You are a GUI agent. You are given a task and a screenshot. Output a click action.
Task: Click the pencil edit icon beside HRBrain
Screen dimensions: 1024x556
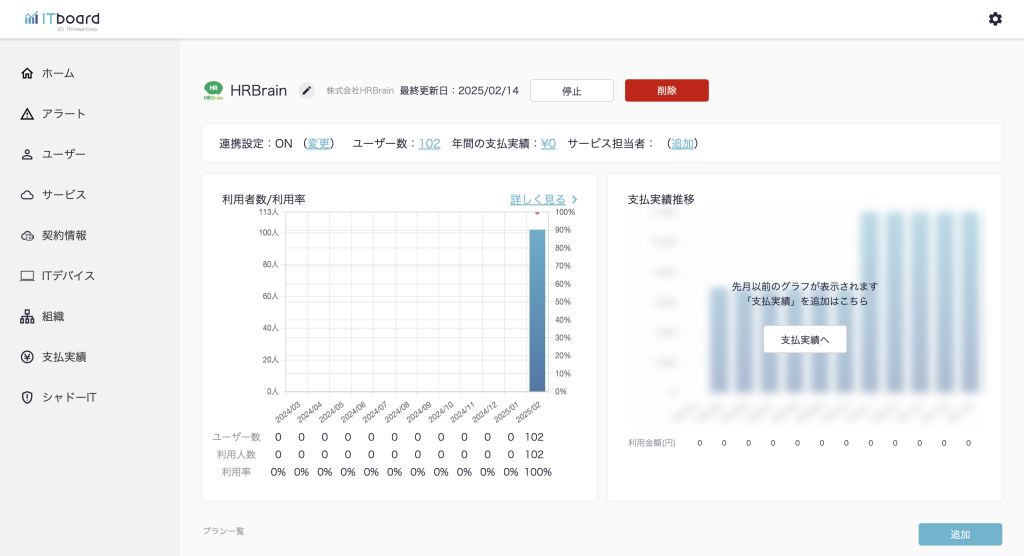pos(307,91)
